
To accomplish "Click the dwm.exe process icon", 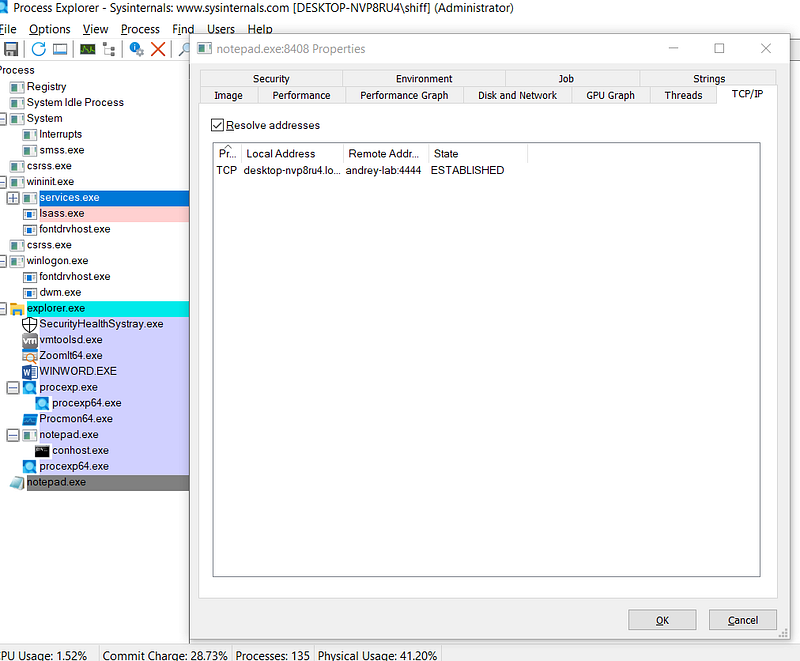I will (x=30, y=293).
